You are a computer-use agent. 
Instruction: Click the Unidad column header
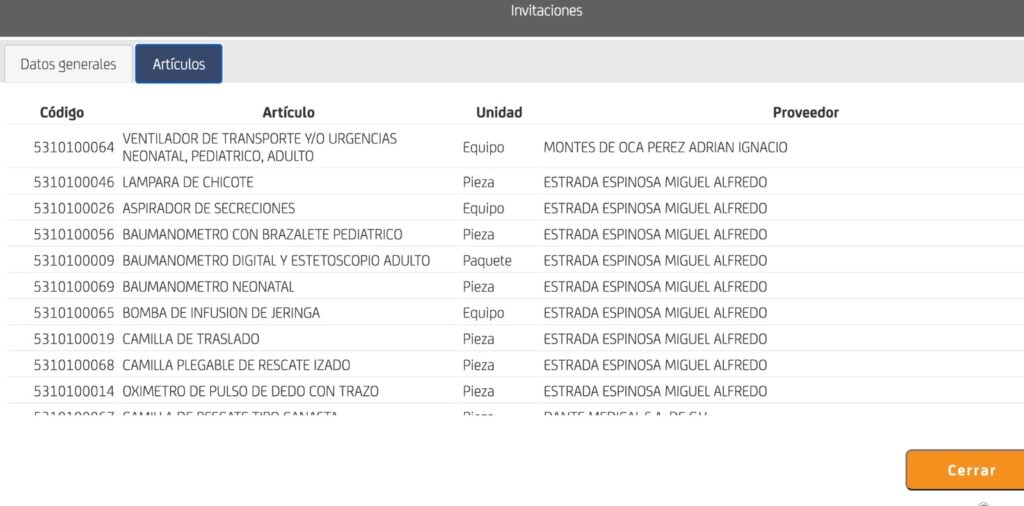(x=499, y=112)
